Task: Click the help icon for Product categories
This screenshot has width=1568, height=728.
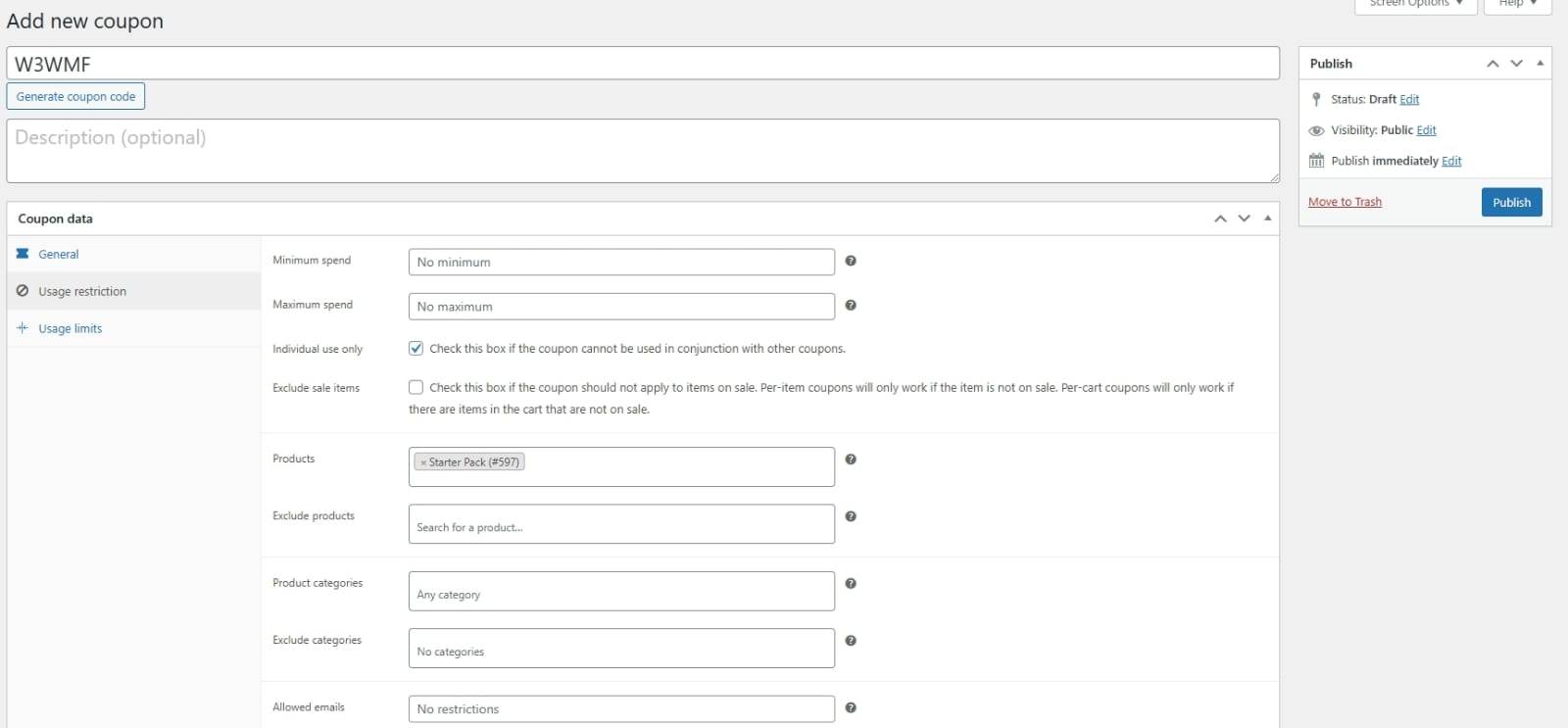Action: tap(851, 584)
